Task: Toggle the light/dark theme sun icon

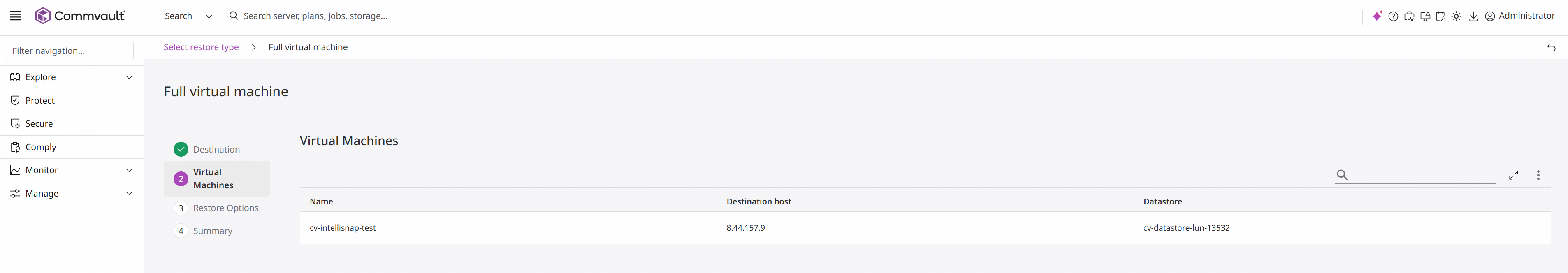Action: [1456, 16]
